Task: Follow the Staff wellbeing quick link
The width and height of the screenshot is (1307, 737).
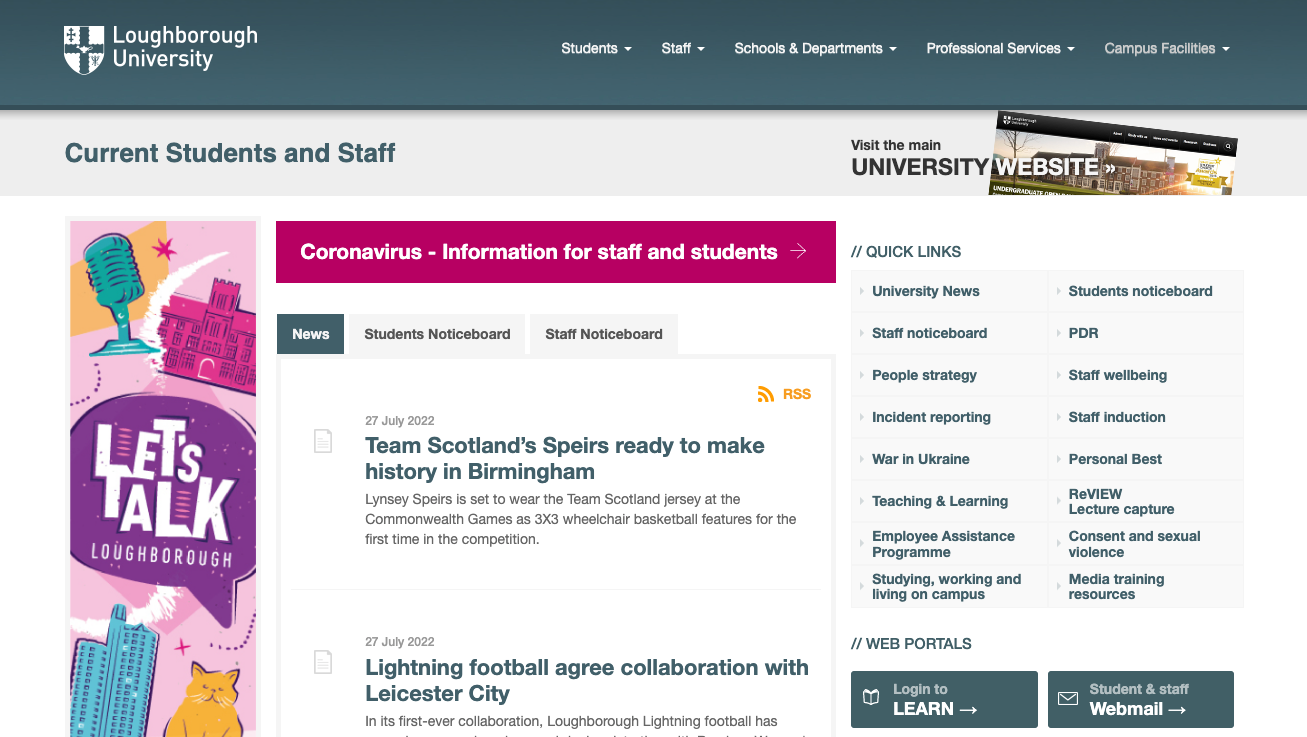Action: pos(1117,375)
